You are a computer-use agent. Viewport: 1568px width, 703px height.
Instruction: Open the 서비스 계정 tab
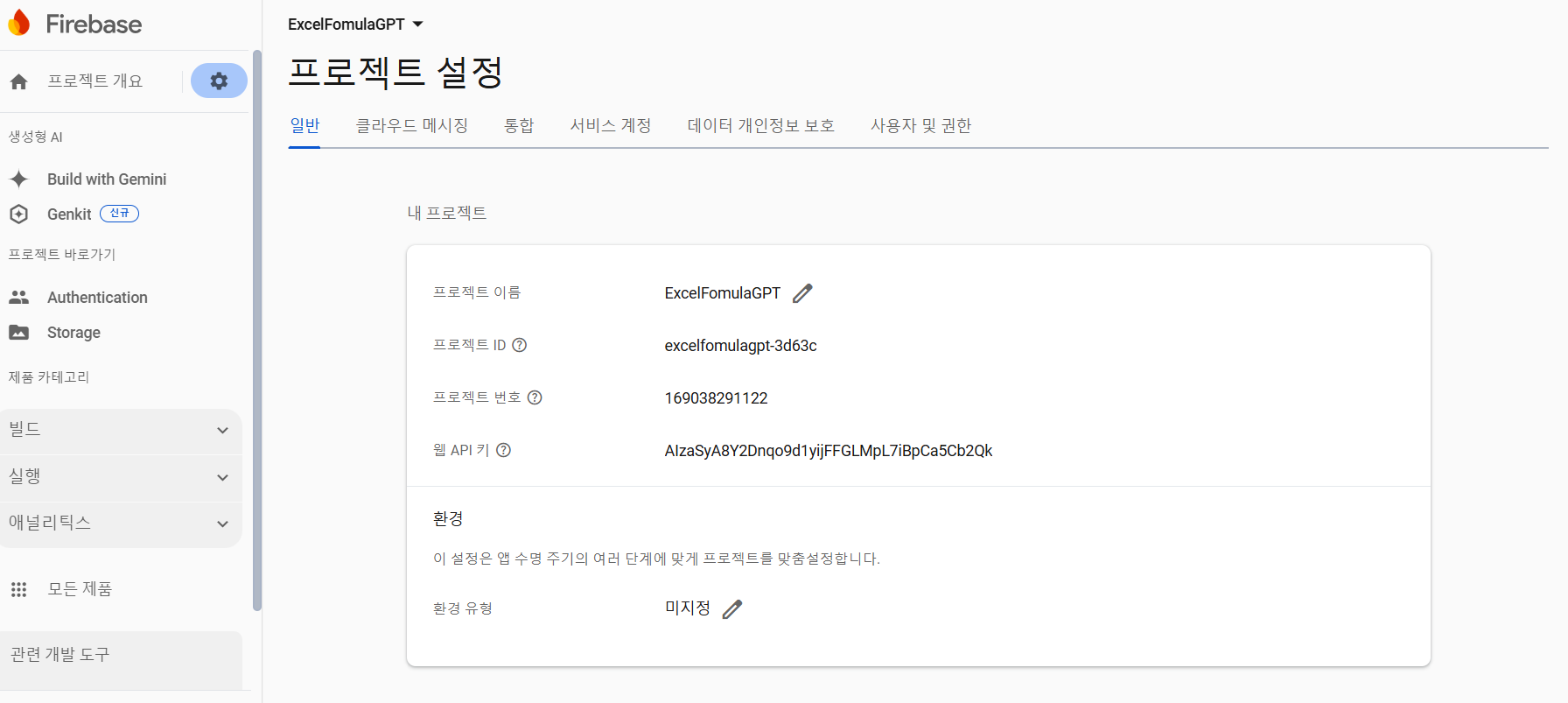click(x=611, y=125)
